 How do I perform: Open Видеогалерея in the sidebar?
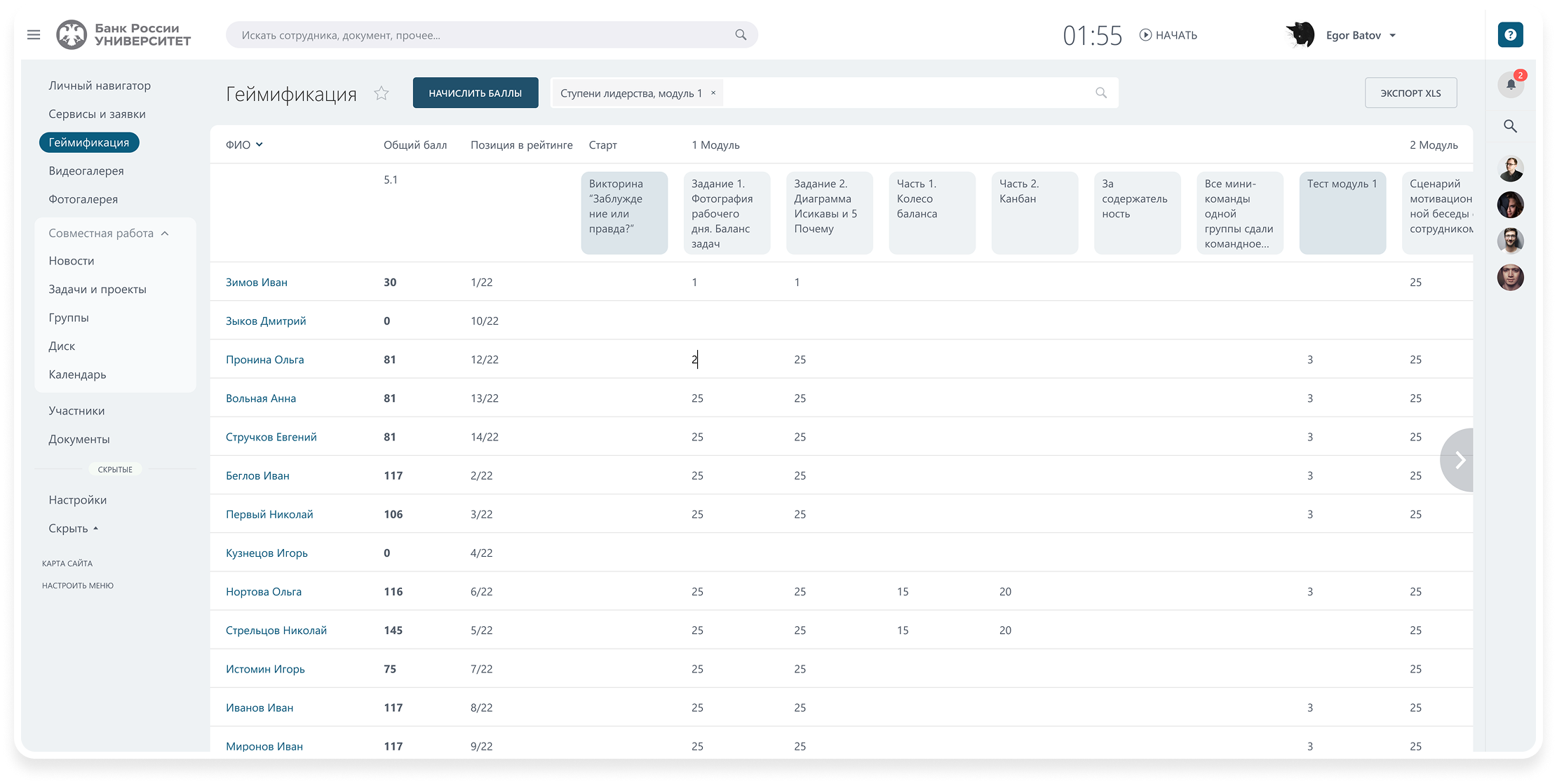tap(86, 171)
